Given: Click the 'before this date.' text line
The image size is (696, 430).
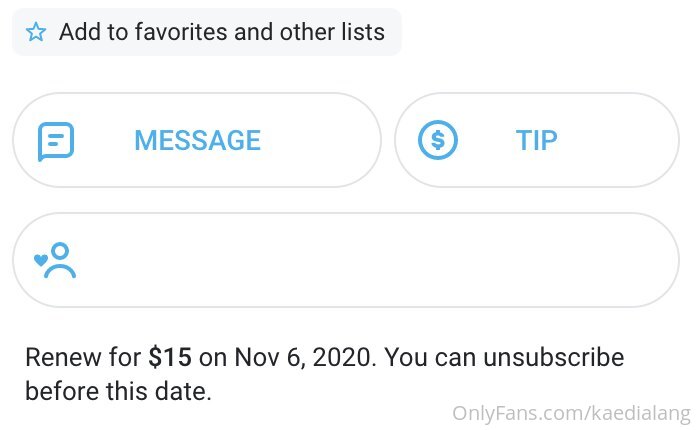Looking at the screenshot, I should pos(118,391).
